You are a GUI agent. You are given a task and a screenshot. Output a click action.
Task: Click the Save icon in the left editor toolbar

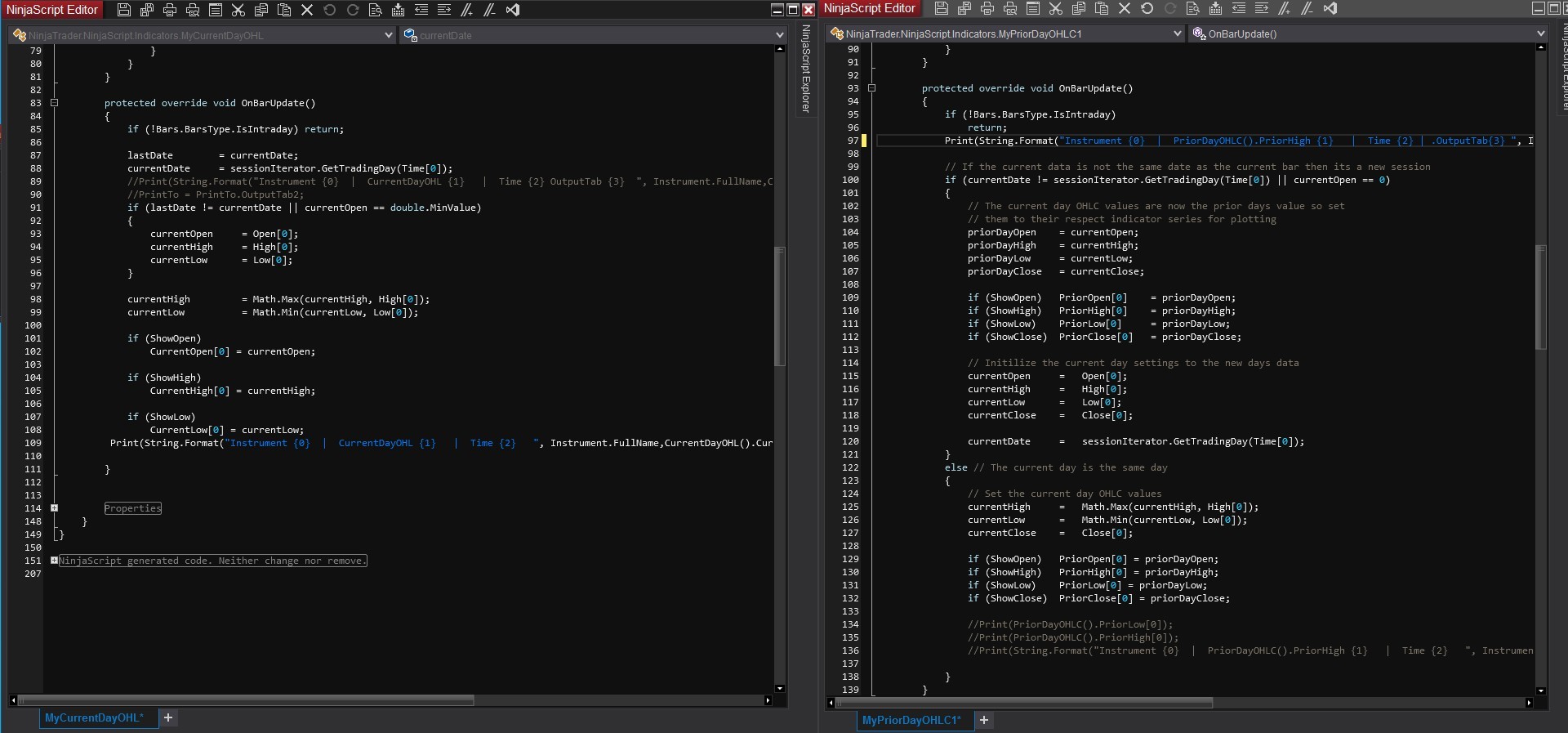coord(124,10)
